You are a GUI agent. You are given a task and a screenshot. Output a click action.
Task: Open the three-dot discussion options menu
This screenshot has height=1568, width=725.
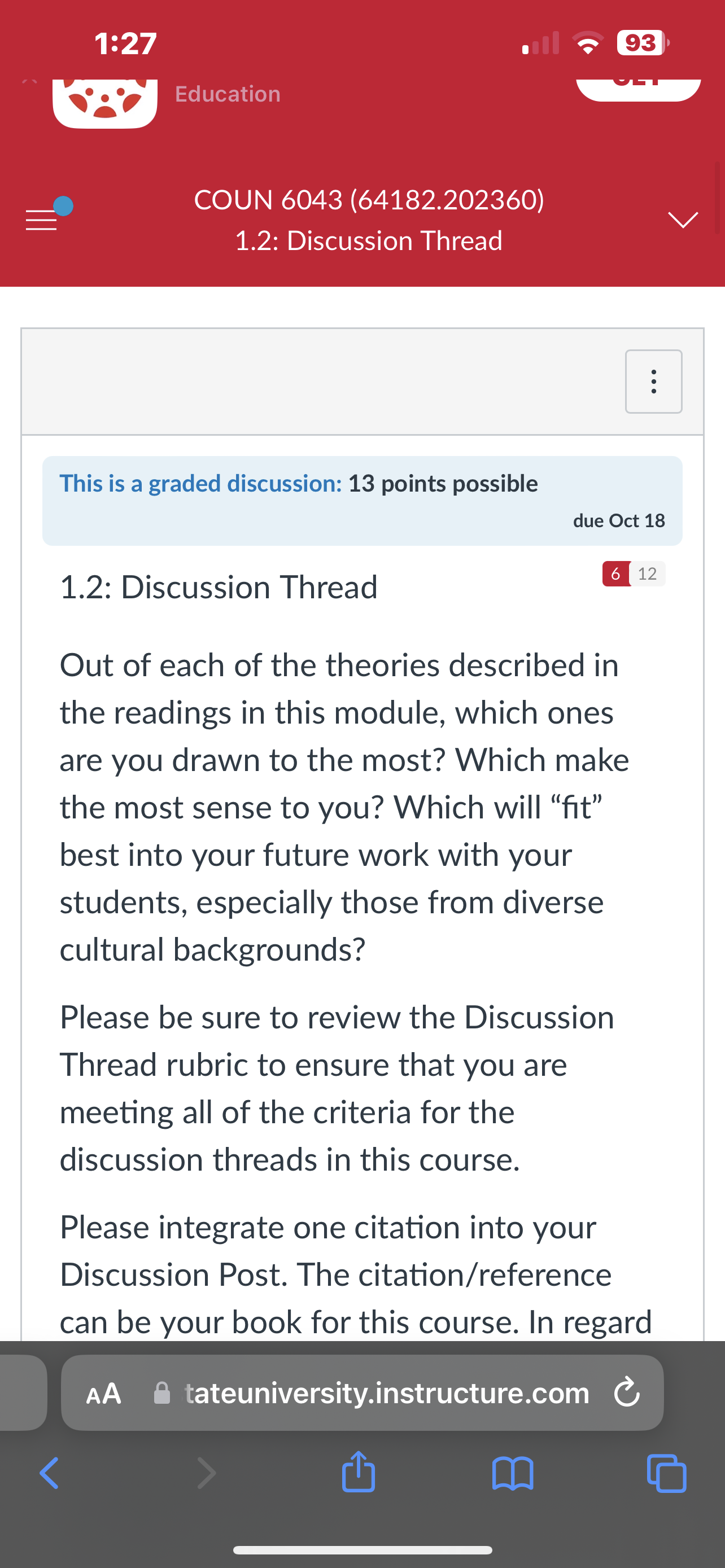tap(653, 382)
